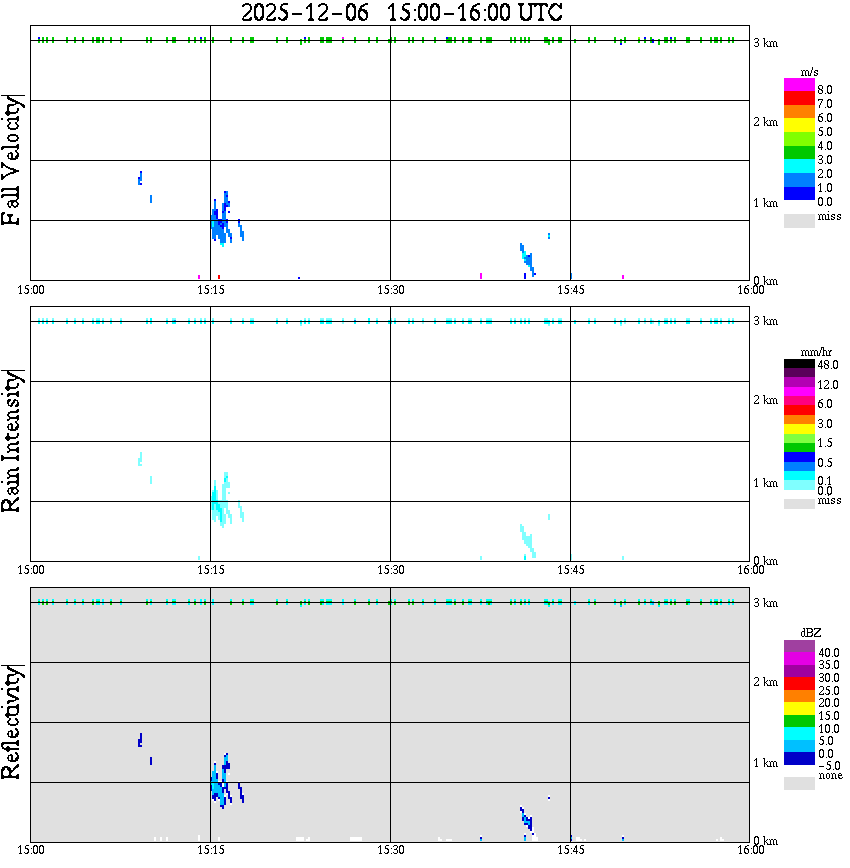Click the 'dBZ' legend unit heading
This screenshot has height=868, width=850.
(x=811, y=632)
